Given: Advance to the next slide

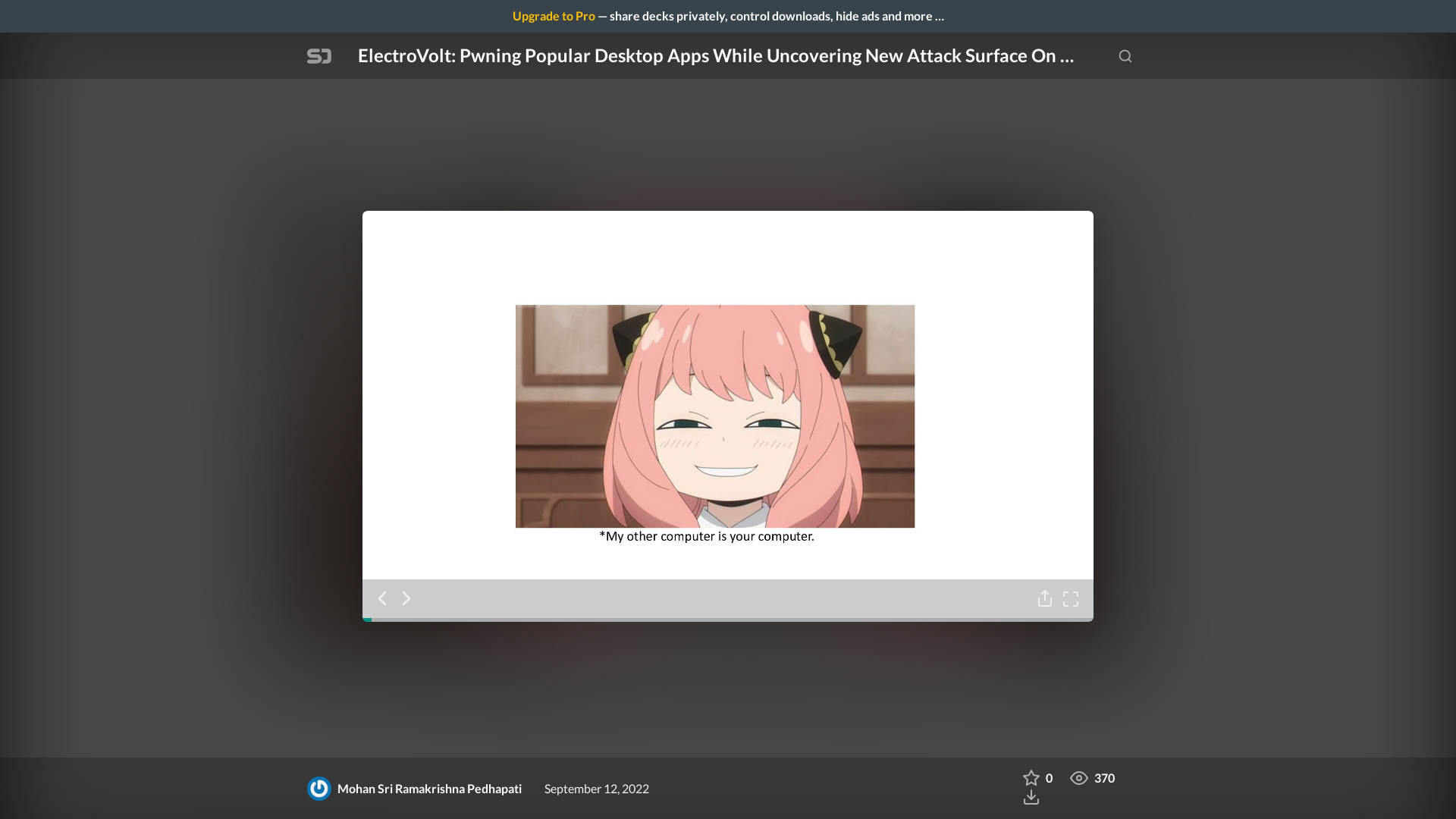Looking at the screenshot, I should pyautogui.click(x=406, y=598).
